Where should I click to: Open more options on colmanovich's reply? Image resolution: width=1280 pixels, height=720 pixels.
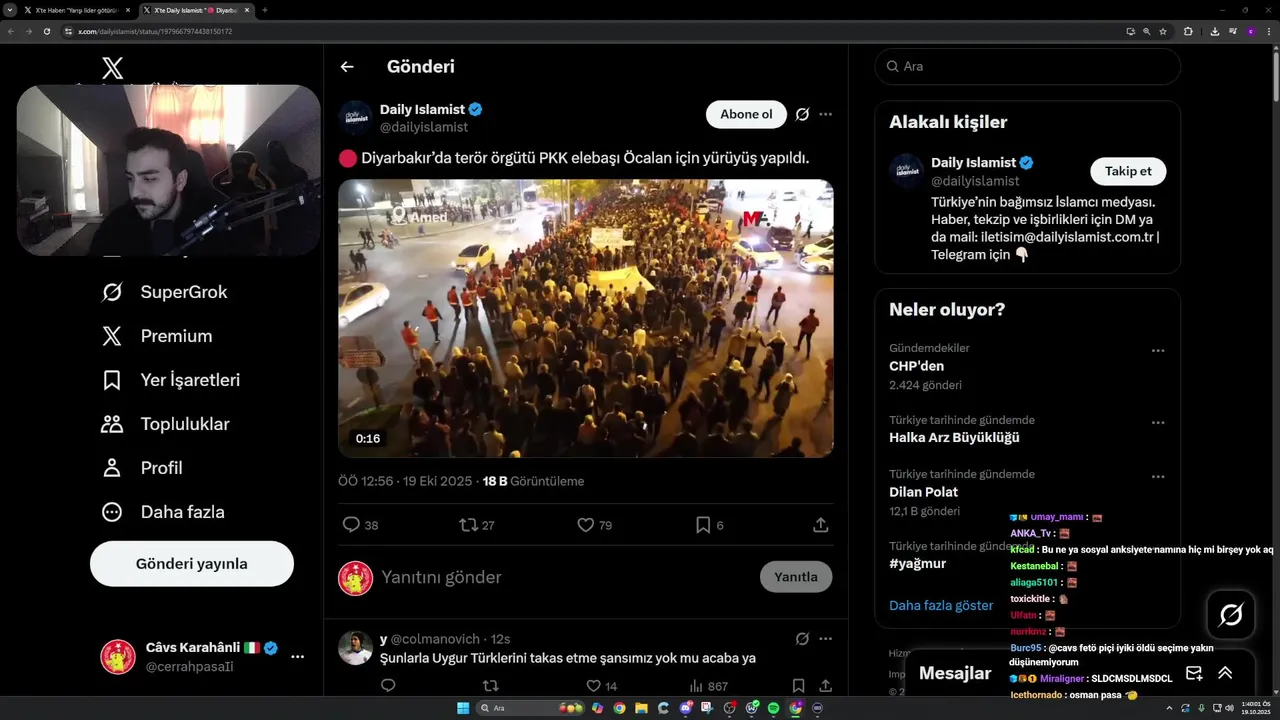pyautogui.click(x=825, y=638)
